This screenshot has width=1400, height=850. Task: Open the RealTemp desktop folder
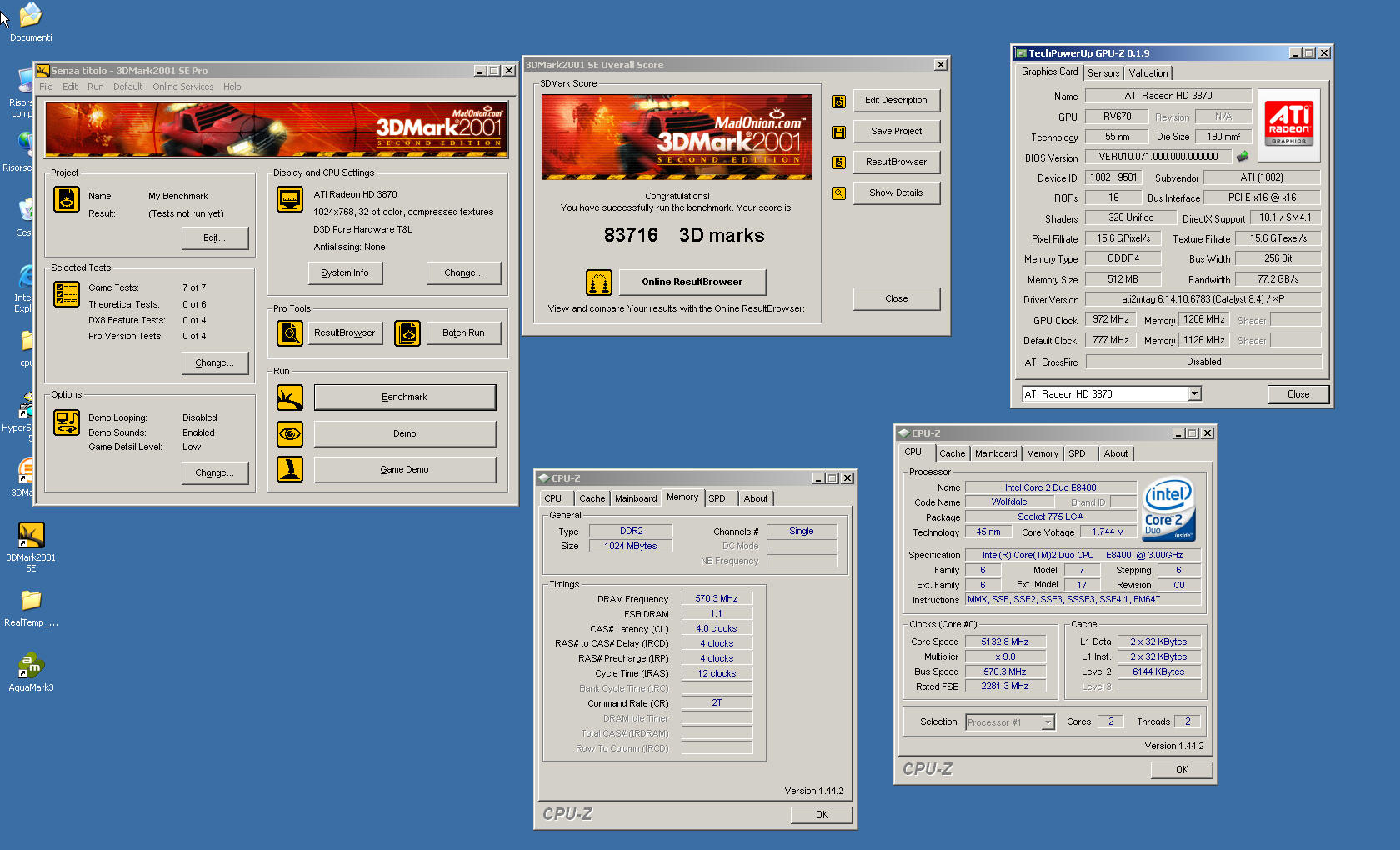tap(31, 608)
